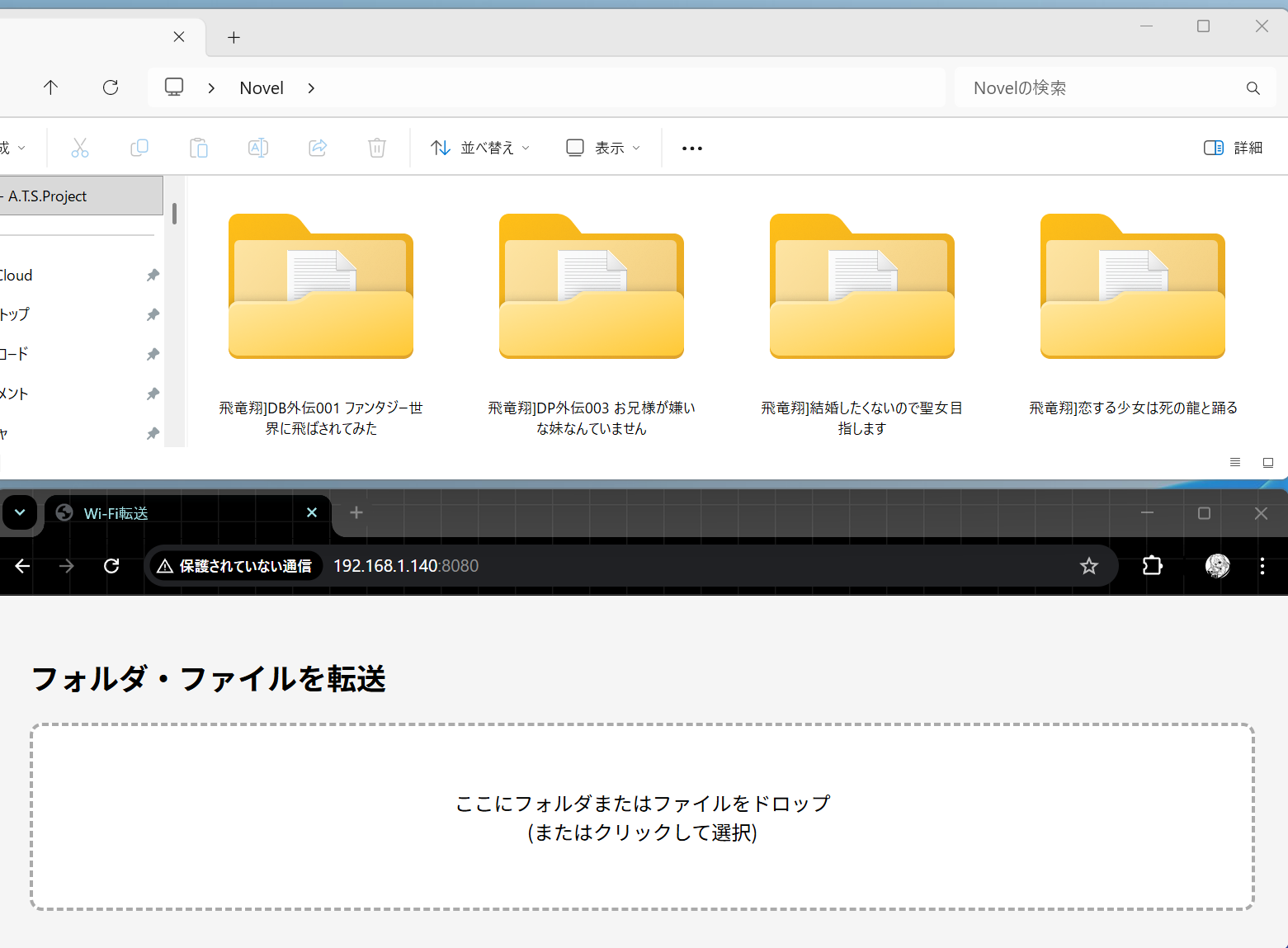Click the Paste icon in the toolbar

(198, 147)
